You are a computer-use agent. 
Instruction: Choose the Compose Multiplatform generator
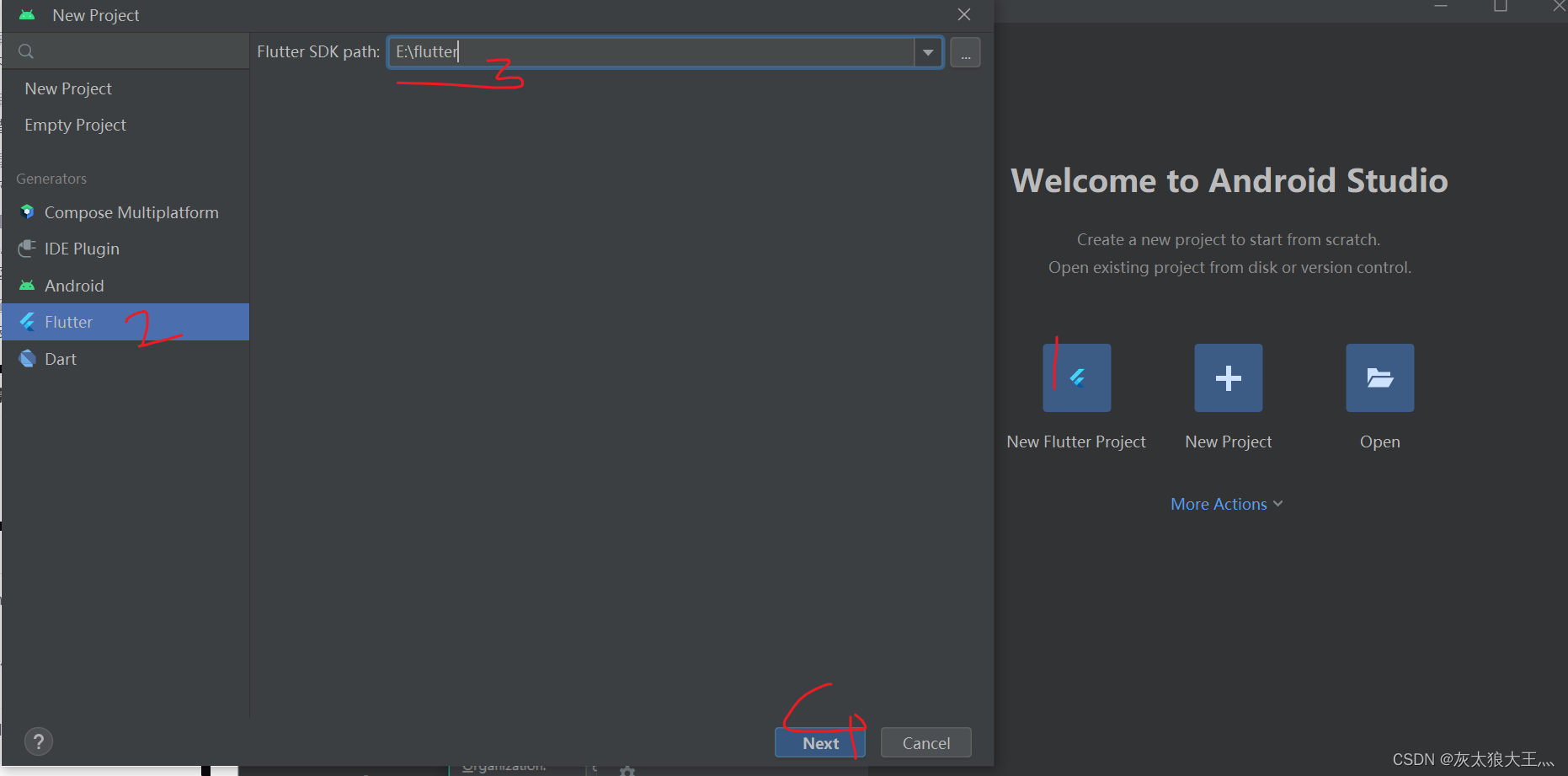click(131, 212)
